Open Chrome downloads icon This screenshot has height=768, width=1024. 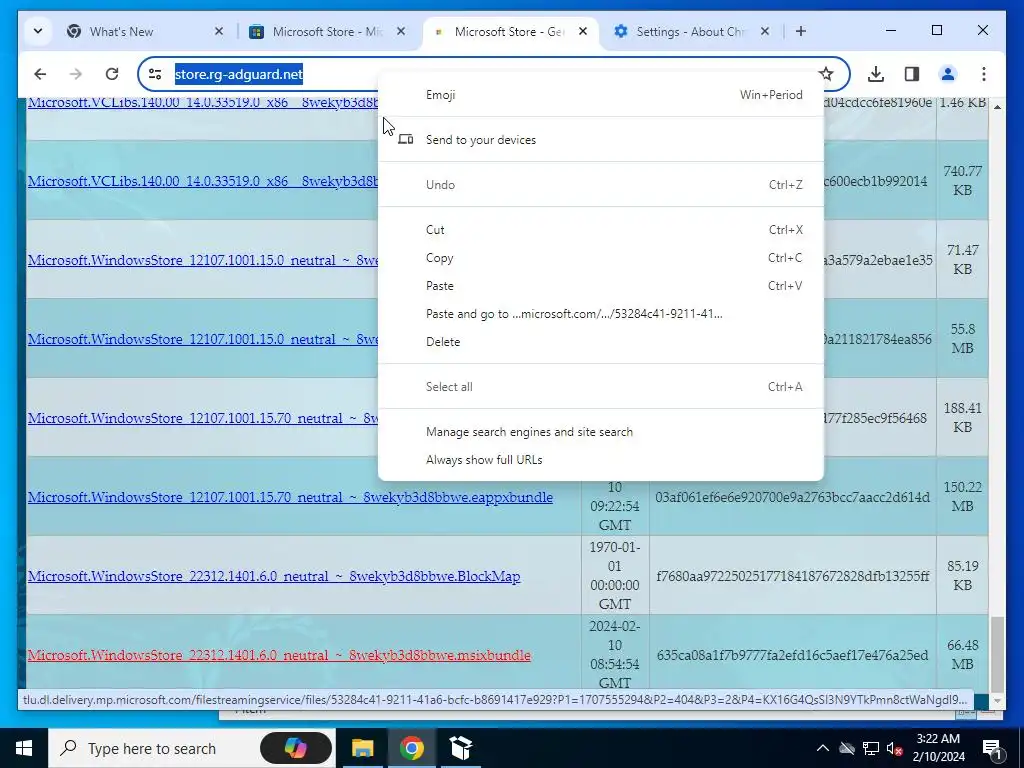[x=876, y=74]
